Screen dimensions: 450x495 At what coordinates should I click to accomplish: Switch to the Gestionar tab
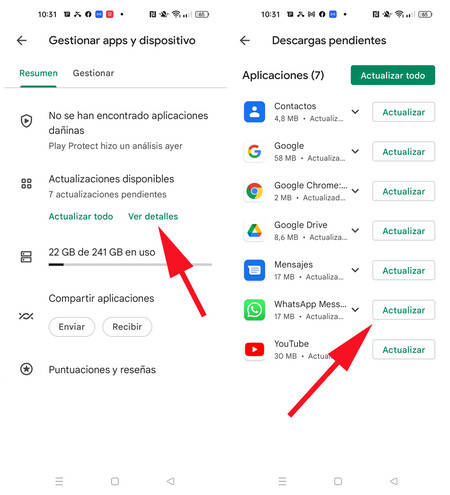tap(93, 73)
